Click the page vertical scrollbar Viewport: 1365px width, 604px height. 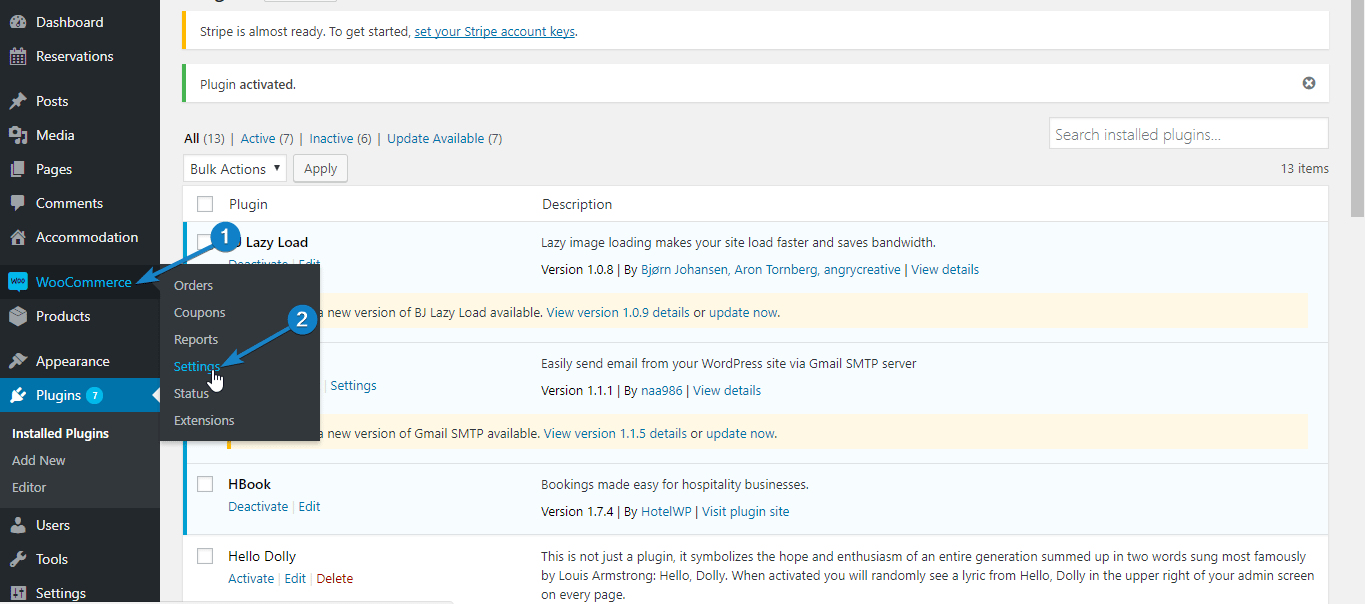(1357, 108)
